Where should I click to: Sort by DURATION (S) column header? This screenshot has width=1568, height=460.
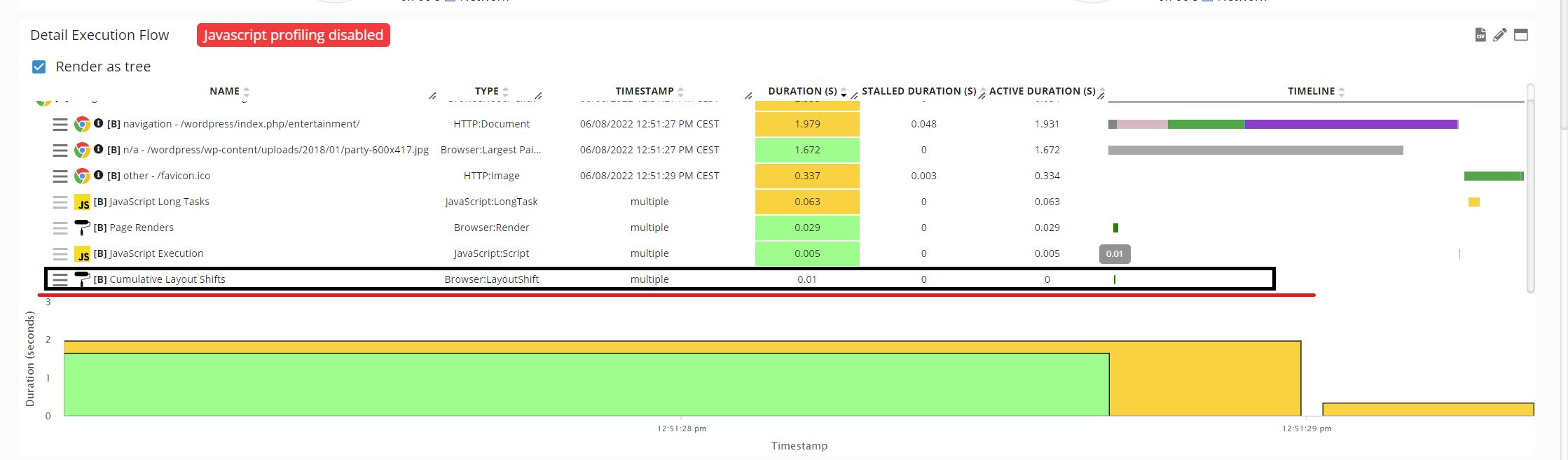pos(803,91)
